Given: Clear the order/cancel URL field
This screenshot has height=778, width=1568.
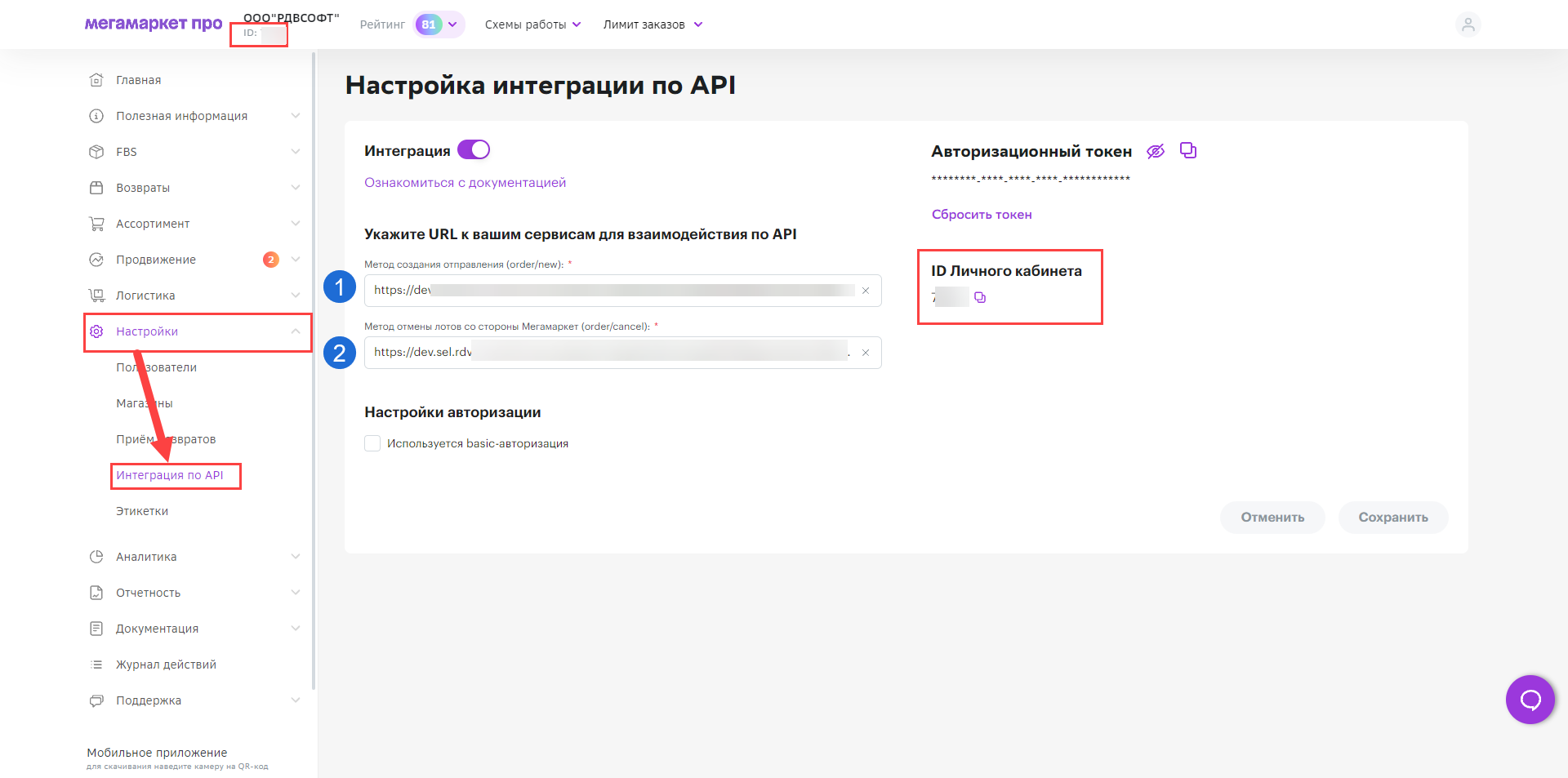Looking at the screenshot, I should click(x=866, y=353).
